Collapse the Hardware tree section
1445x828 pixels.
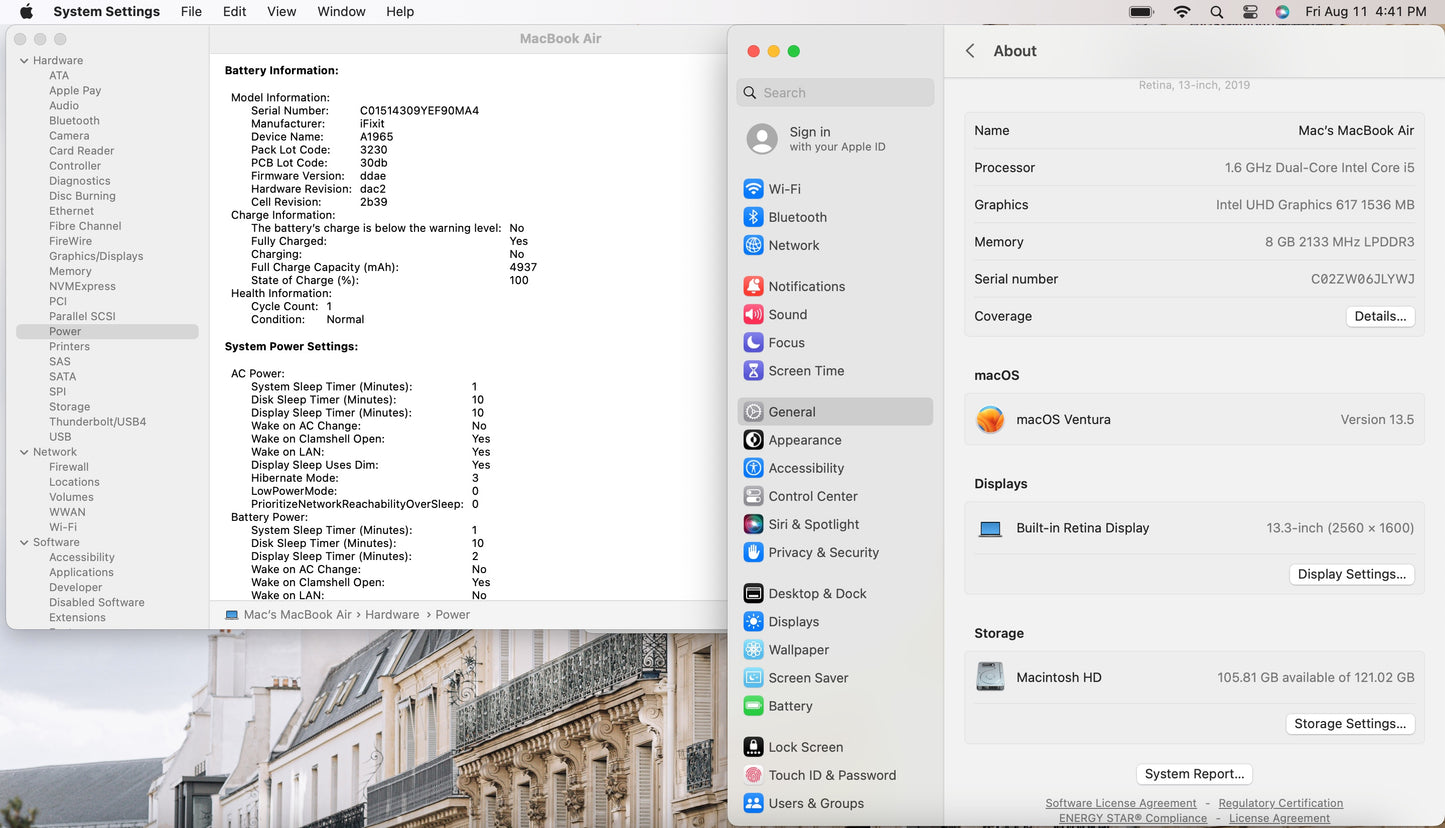[24, 61]
